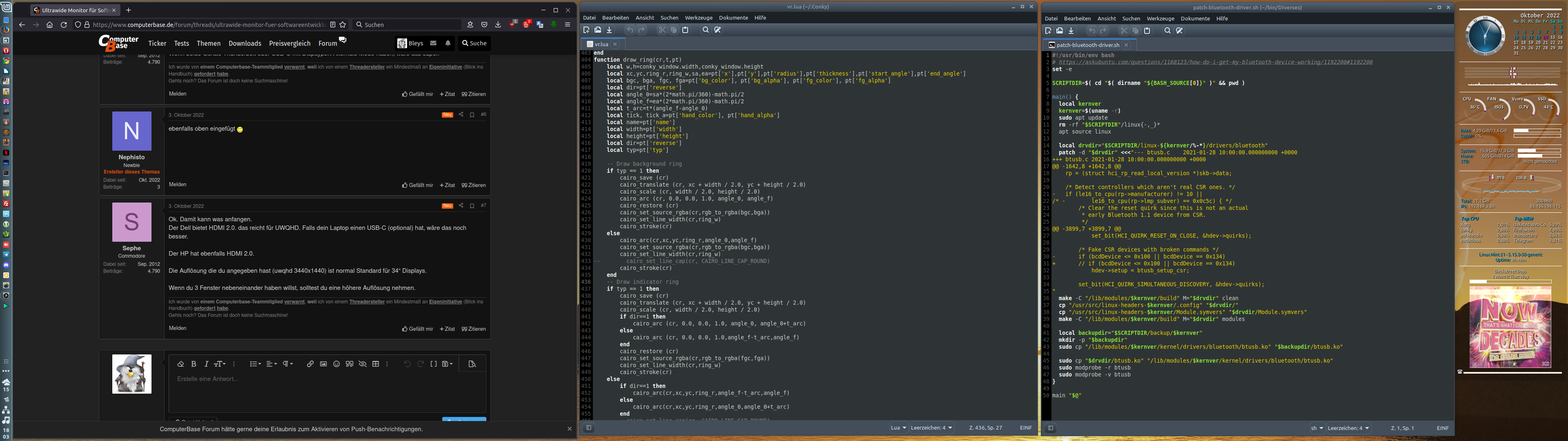1568x441 pixels.
Task: Open the smiley emoji picker in editor
Action: pos(336,364)
